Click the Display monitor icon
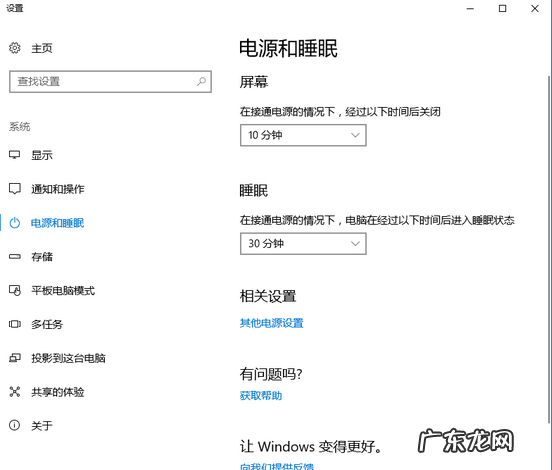This screenshot has width=552, height=470. pos(14,155)
